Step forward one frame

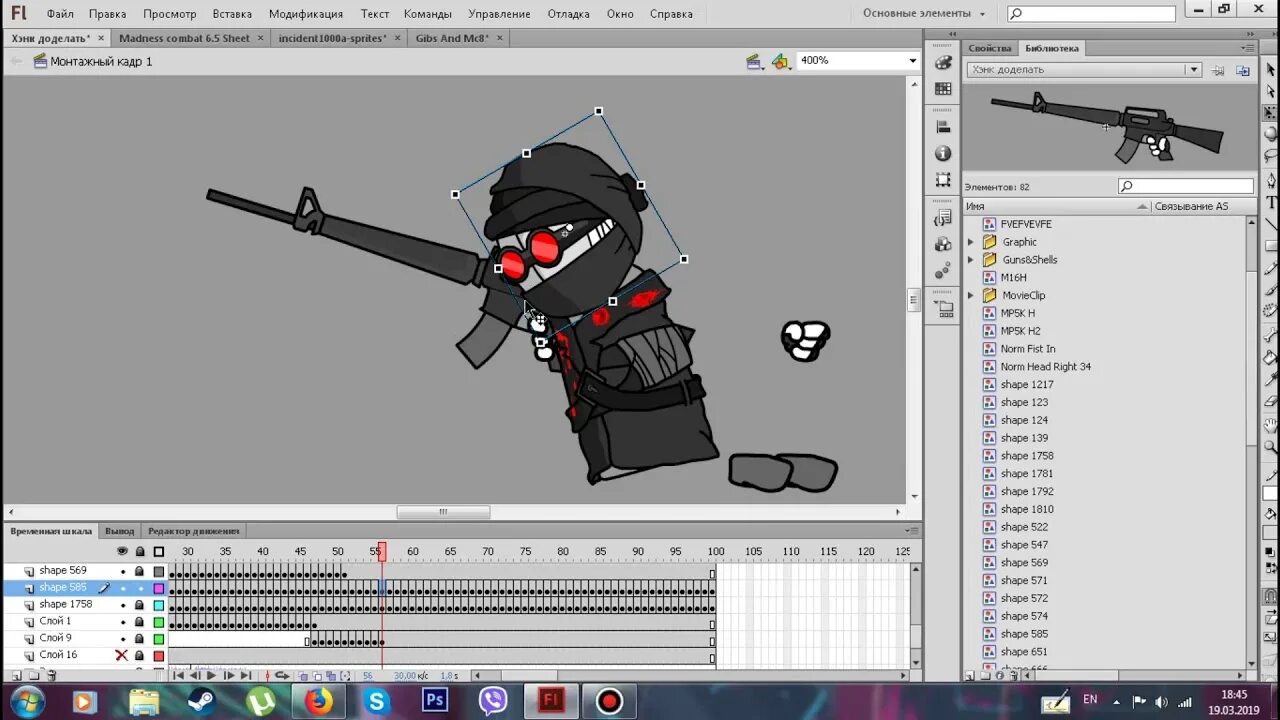tap(228, 676)
